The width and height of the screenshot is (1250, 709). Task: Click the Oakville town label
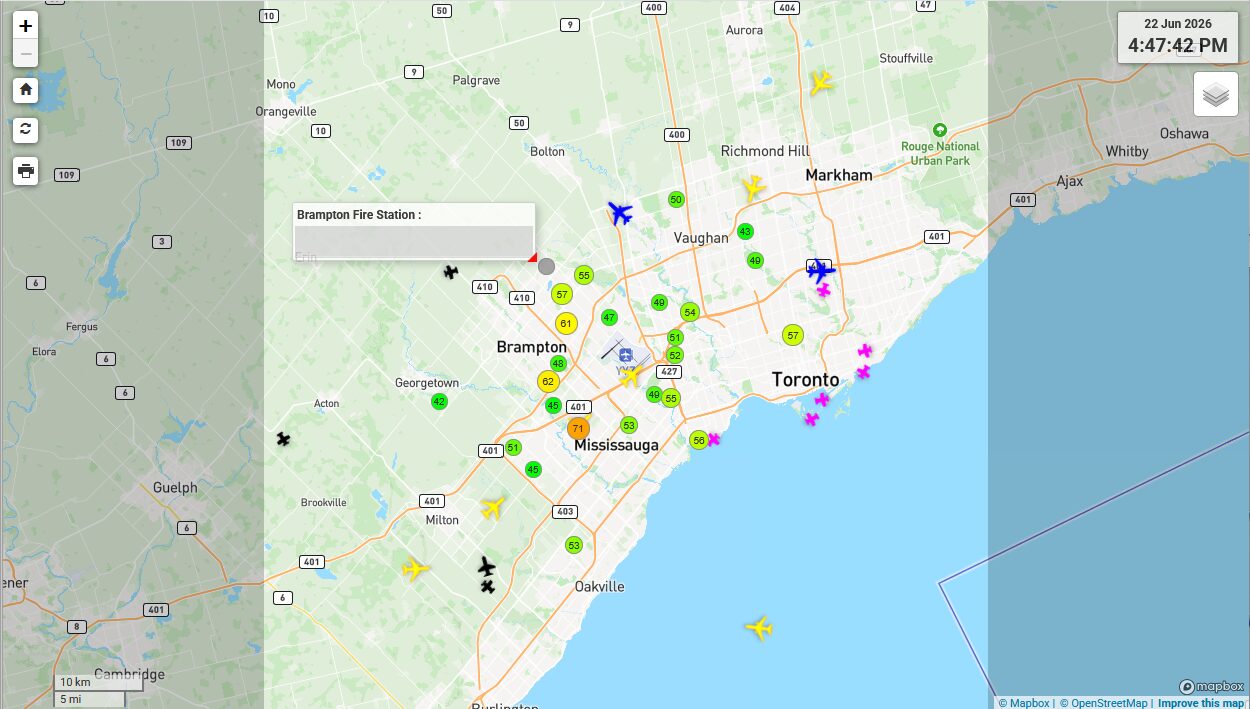tap(600, 586)
